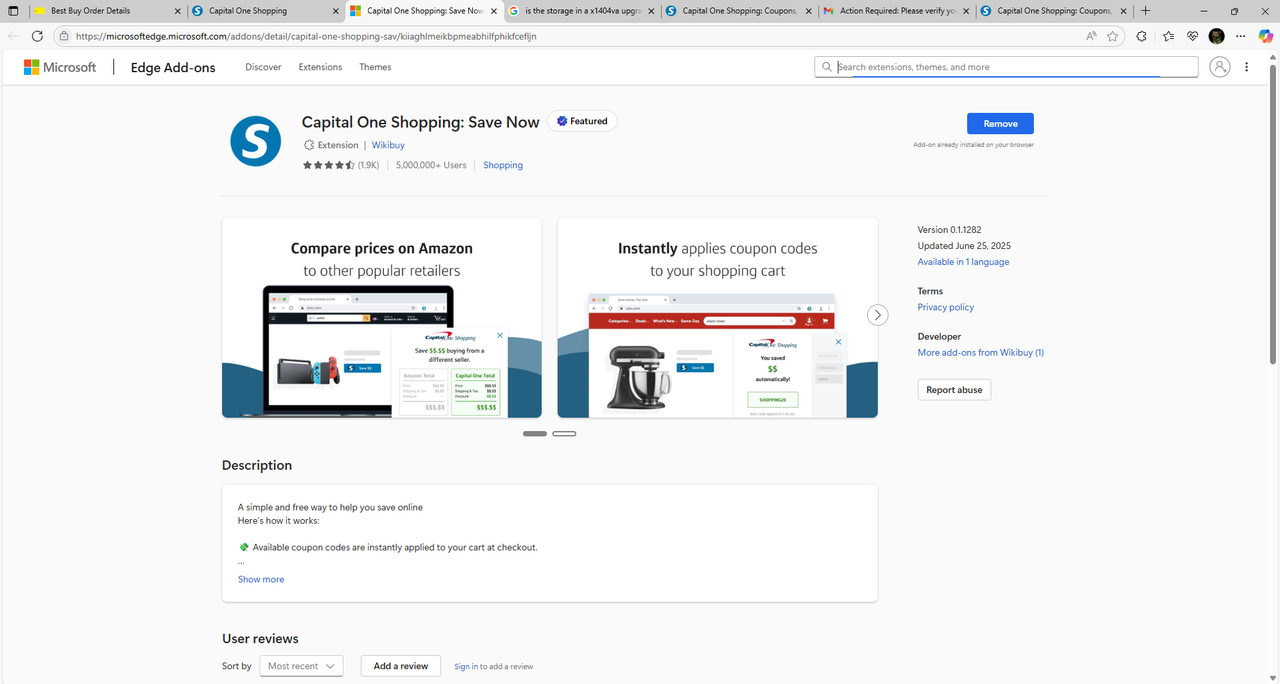Activate the Read aloud icon
1280x684 pixels.
point(1091,36)
